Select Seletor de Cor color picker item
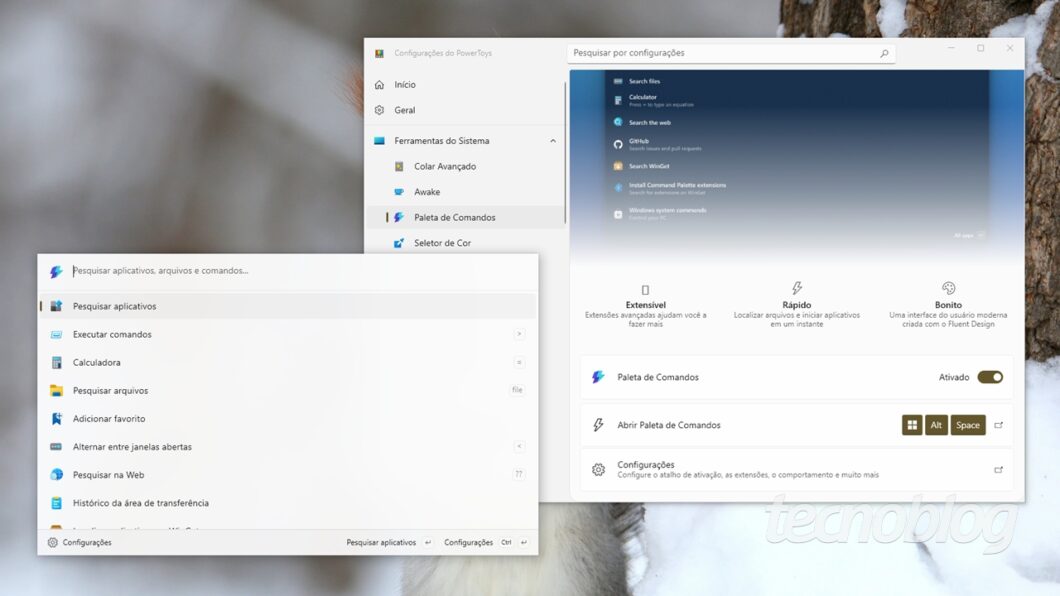The height and width of the screenshot is (596, 1060). [442, 243]
